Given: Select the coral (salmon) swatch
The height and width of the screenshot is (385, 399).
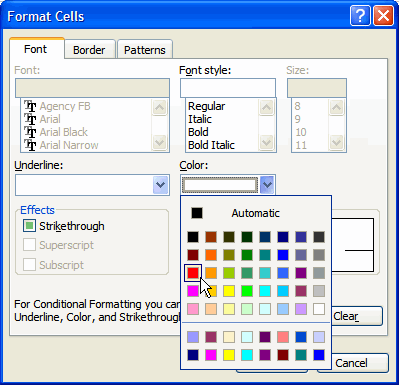Looking at the screenshot, I should (x=283, y=337).
